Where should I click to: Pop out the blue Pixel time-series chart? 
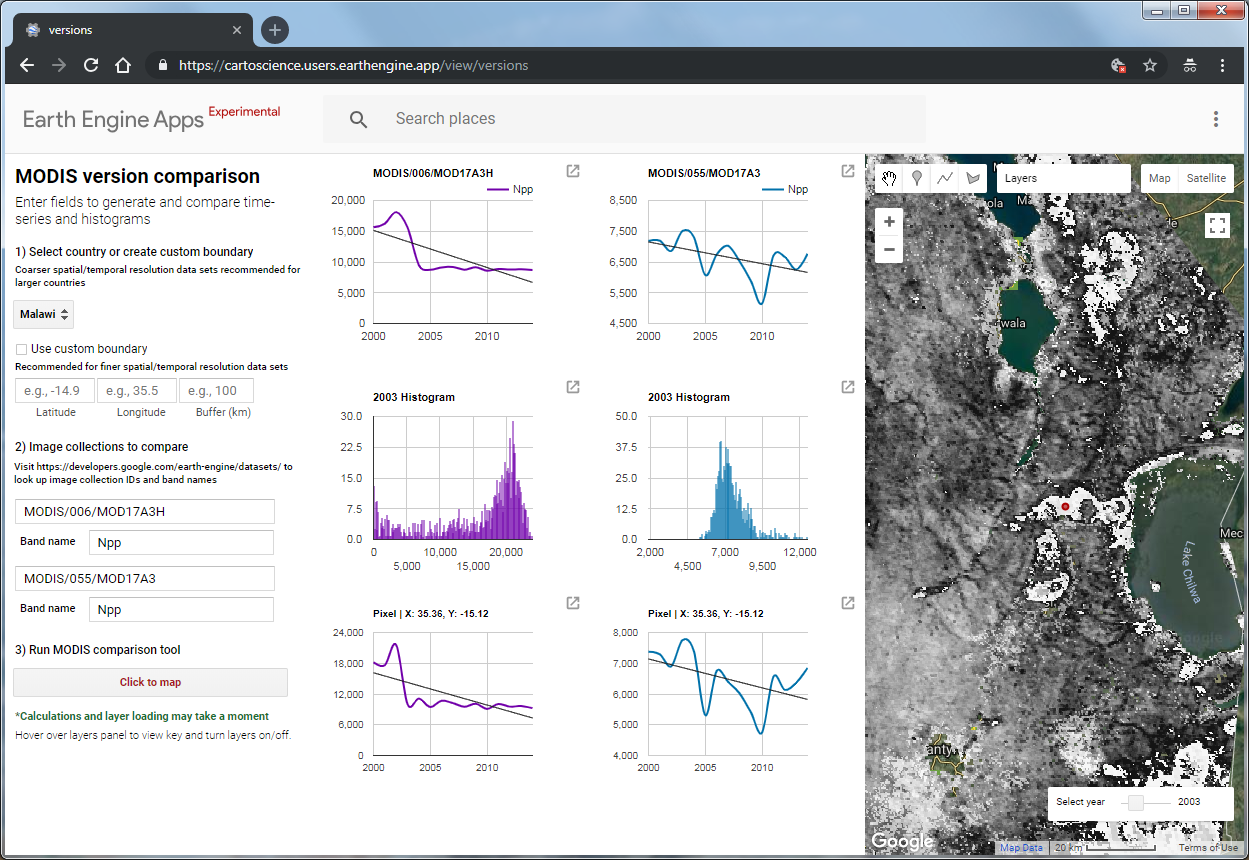coord(848,603)
